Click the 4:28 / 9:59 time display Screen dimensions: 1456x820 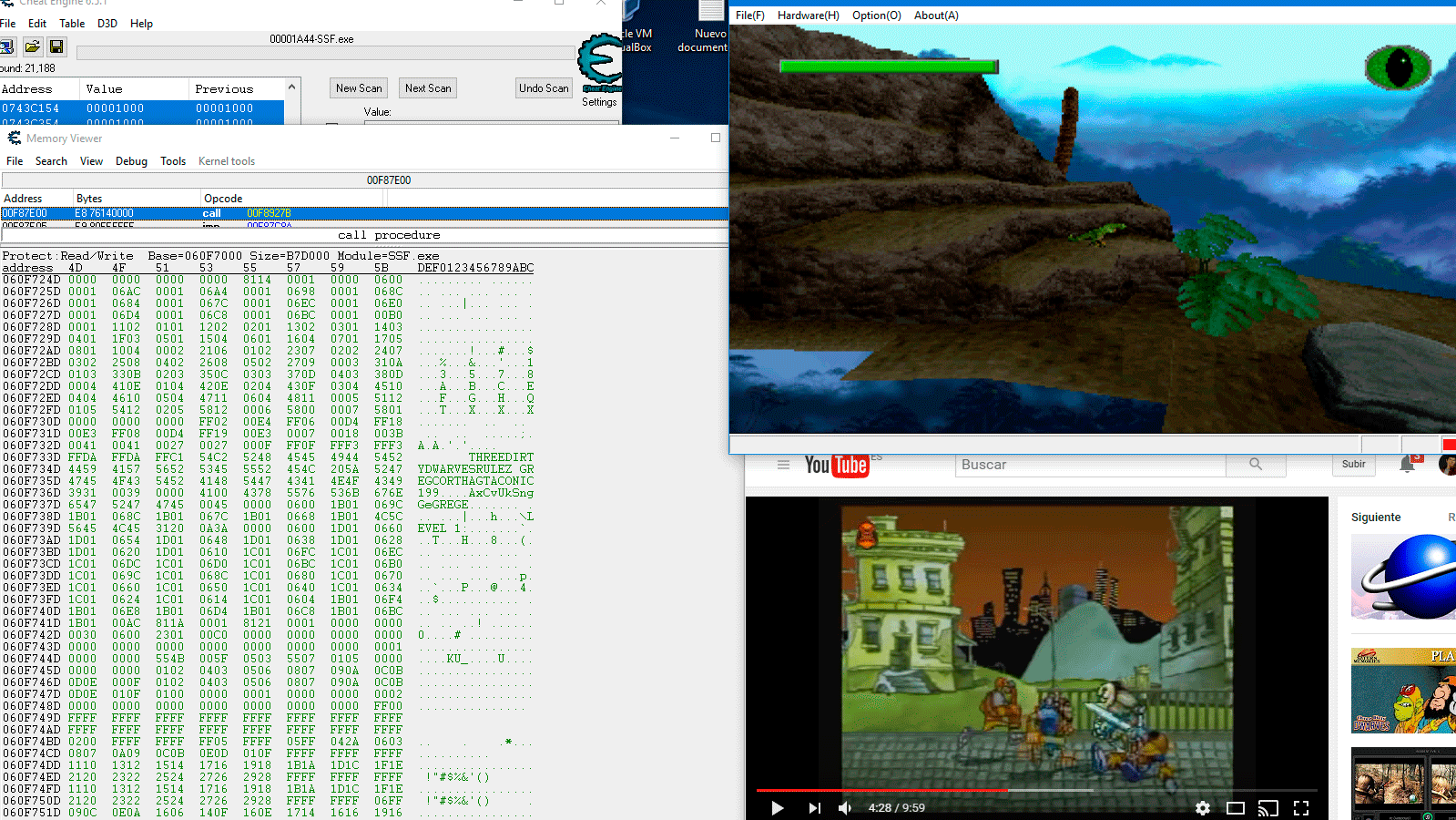click(x=896, y=808)
